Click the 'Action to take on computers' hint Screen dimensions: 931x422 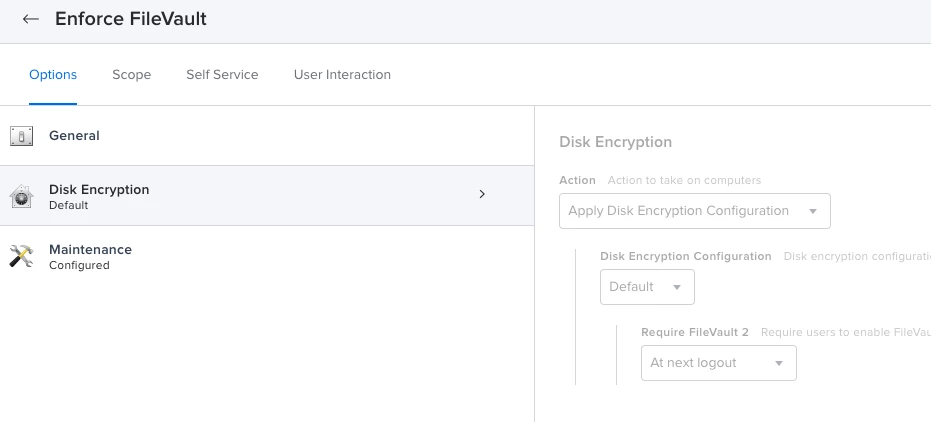pyautogui.click(x=684, y=180)
